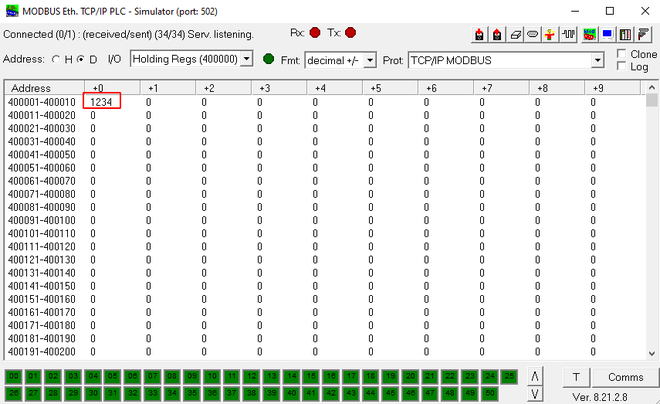
Task: Open serial port connector settings icon
Action: (x=532, y=34)
